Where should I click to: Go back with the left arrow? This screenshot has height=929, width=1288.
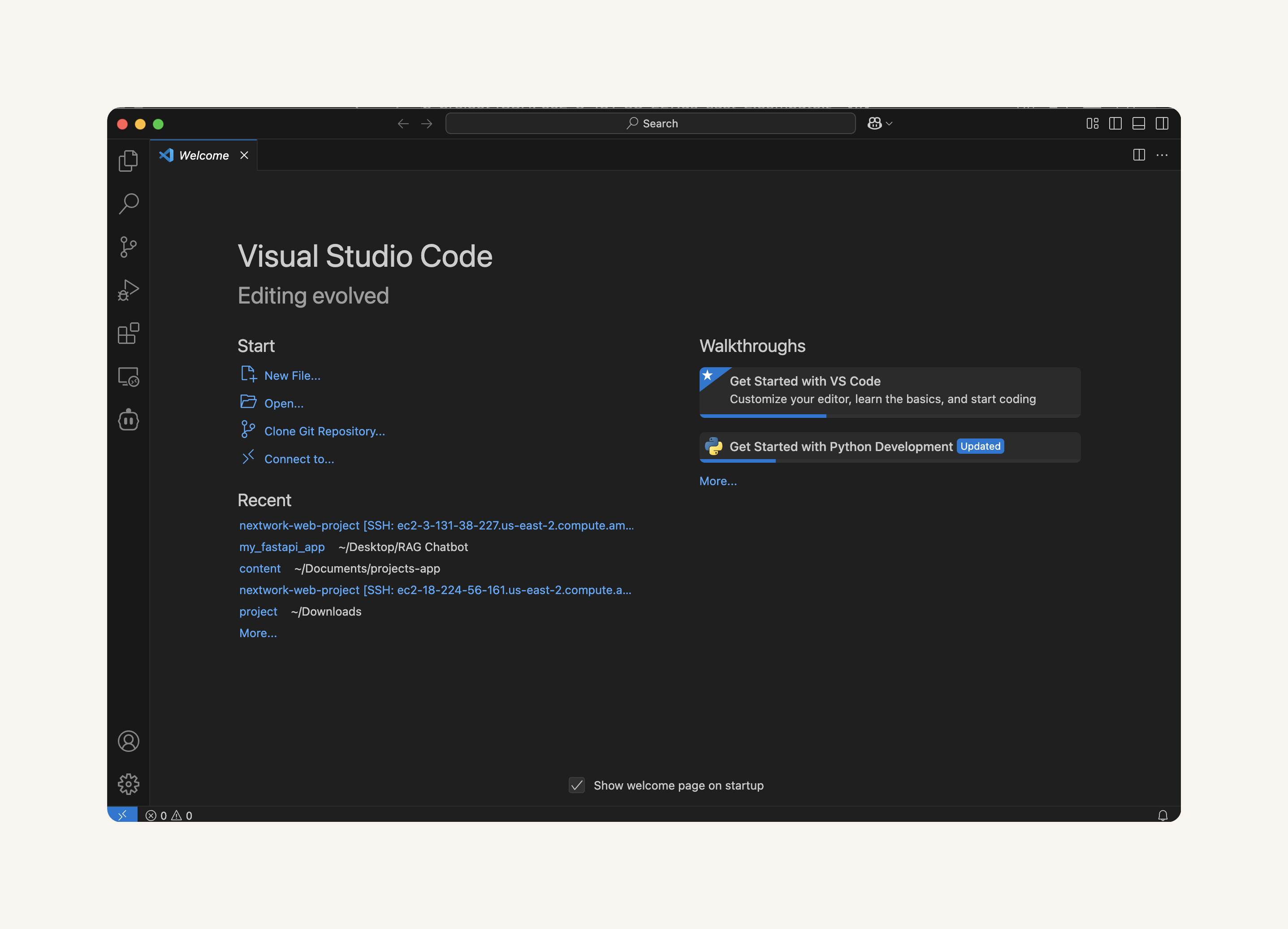click(x=403, y=123)
